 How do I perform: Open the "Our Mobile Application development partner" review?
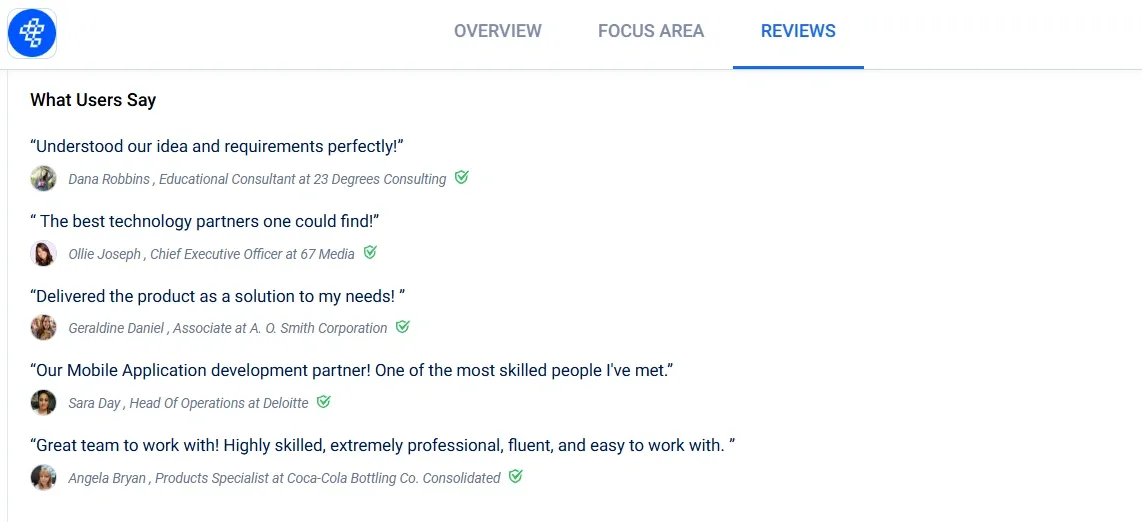tap(352, 370)
